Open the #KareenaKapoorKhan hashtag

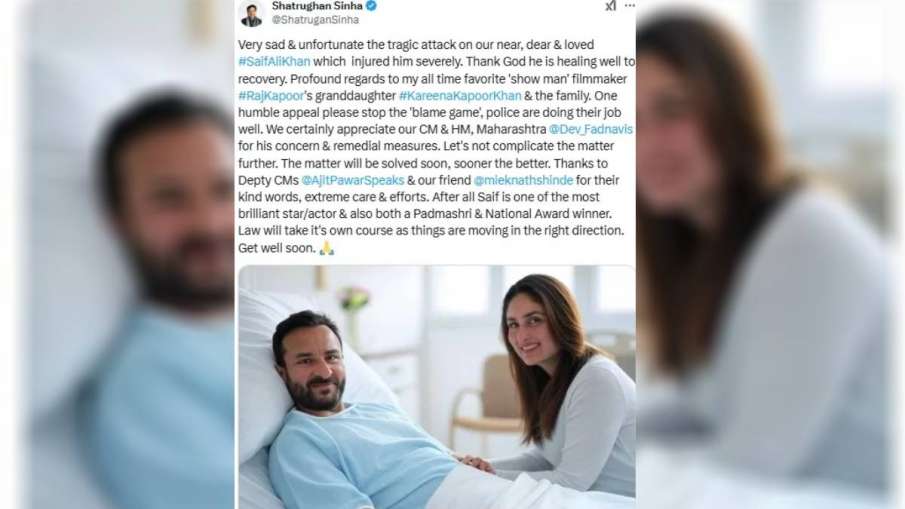pyautogui.click(x=460, y=95)
